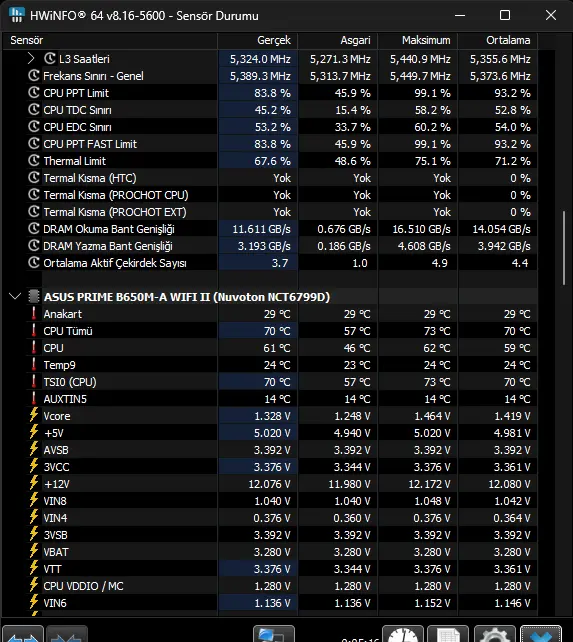Click the clock icon of DRAM Okuma Bant Genişliği
The height and width of the screenshot is (642, 573).
pyautogui.click(x=34, y=228)
